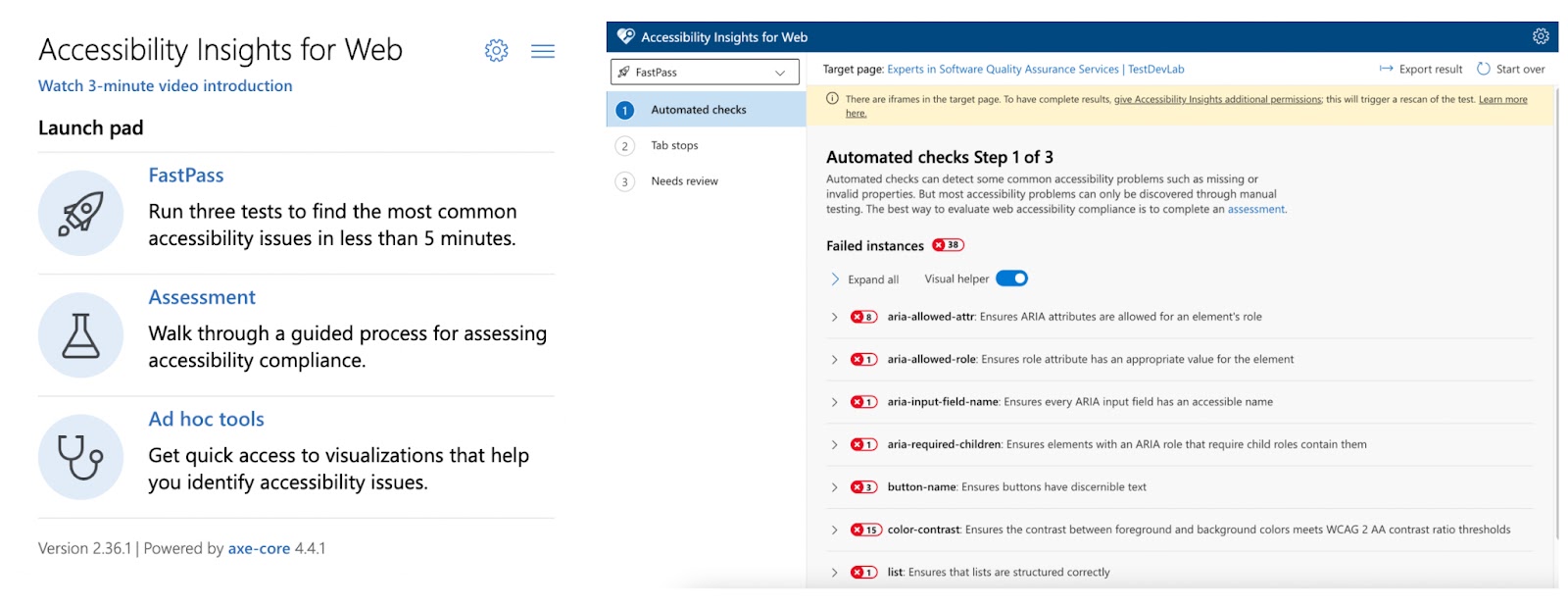
Task: Open the Assessment link in launch pad
Action: point(202,297)
